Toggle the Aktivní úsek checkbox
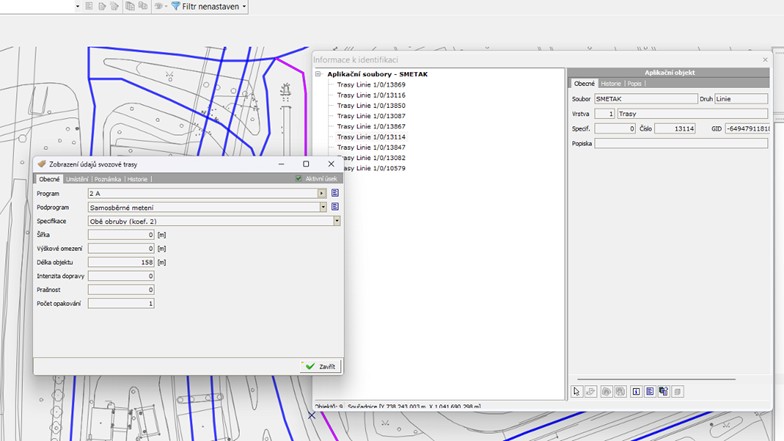 point(298,178)
